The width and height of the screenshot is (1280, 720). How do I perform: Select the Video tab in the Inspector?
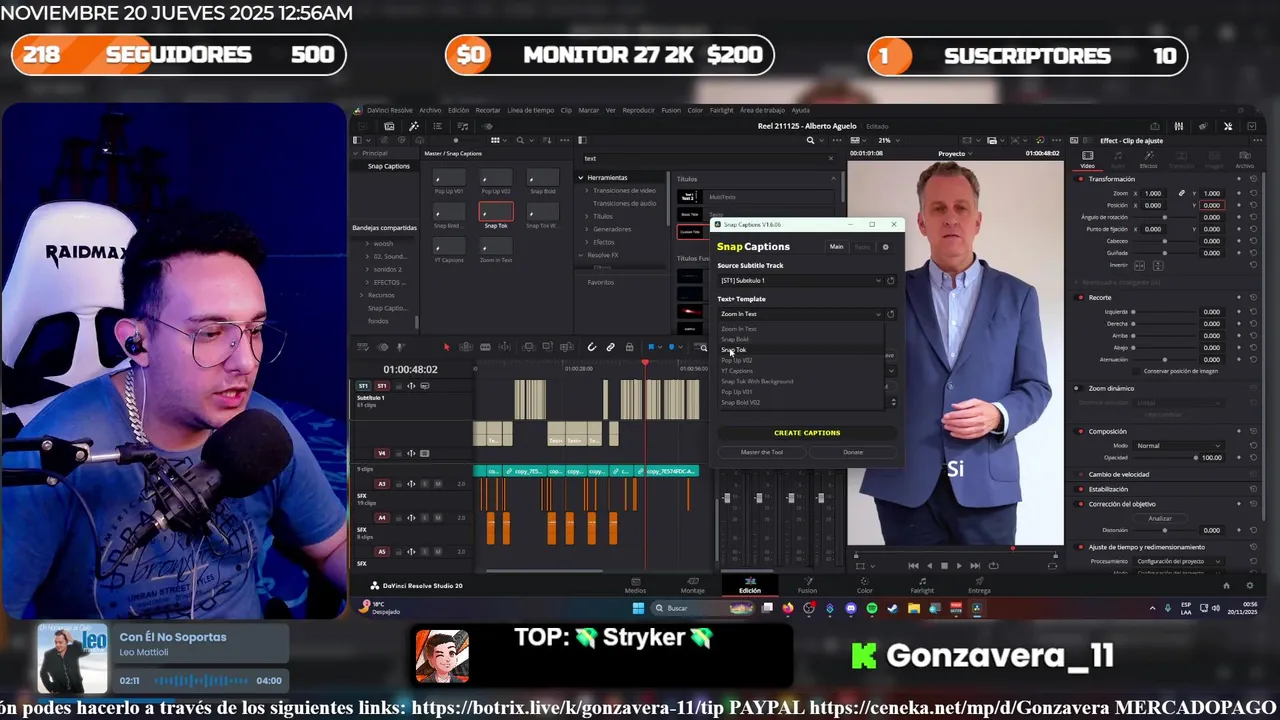tap(1087, 159)
